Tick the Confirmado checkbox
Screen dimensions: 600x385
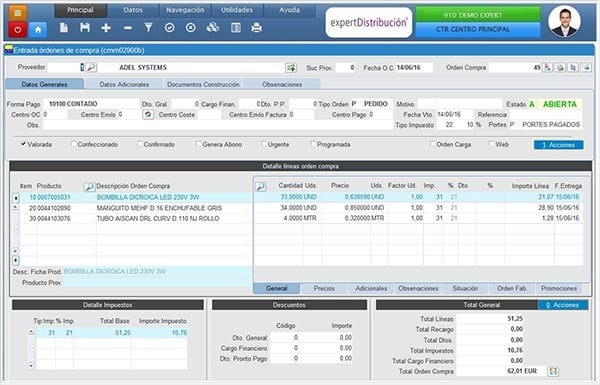[x=140, y=144]
